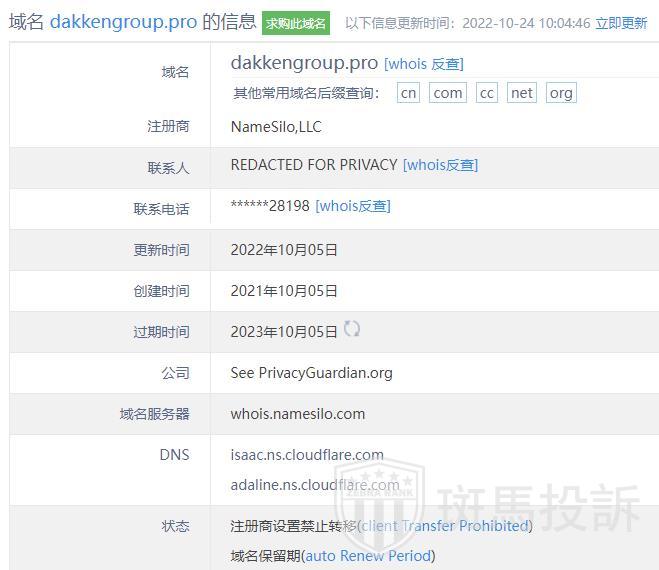This screenshot has width=659, height=570.
Task: Pick the org domain suffix option
Action: coord(561,93)
